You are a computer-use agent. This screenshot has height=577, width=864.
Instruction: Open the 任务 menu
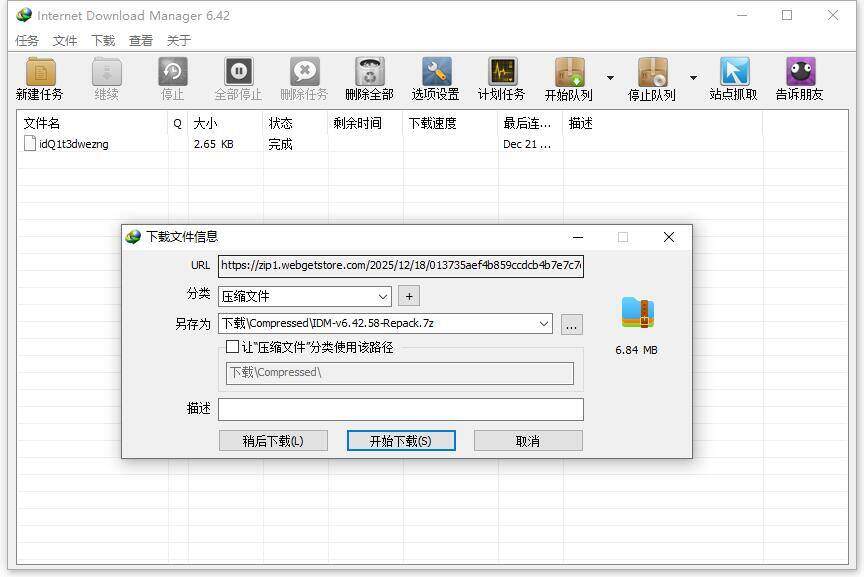click(27, 41)
